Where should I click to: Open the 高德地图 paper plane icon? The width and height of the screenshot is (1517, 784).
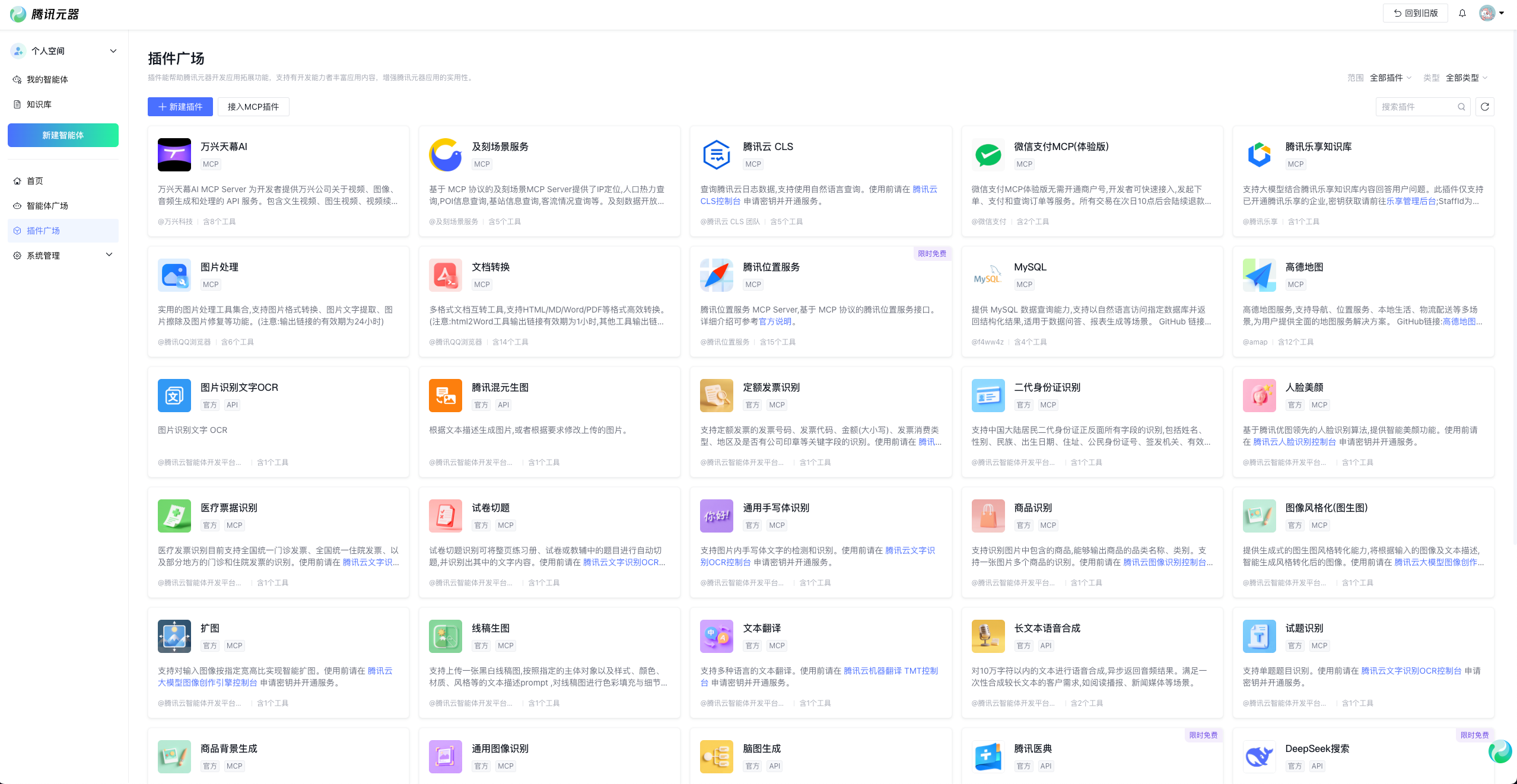[1259, 275]
